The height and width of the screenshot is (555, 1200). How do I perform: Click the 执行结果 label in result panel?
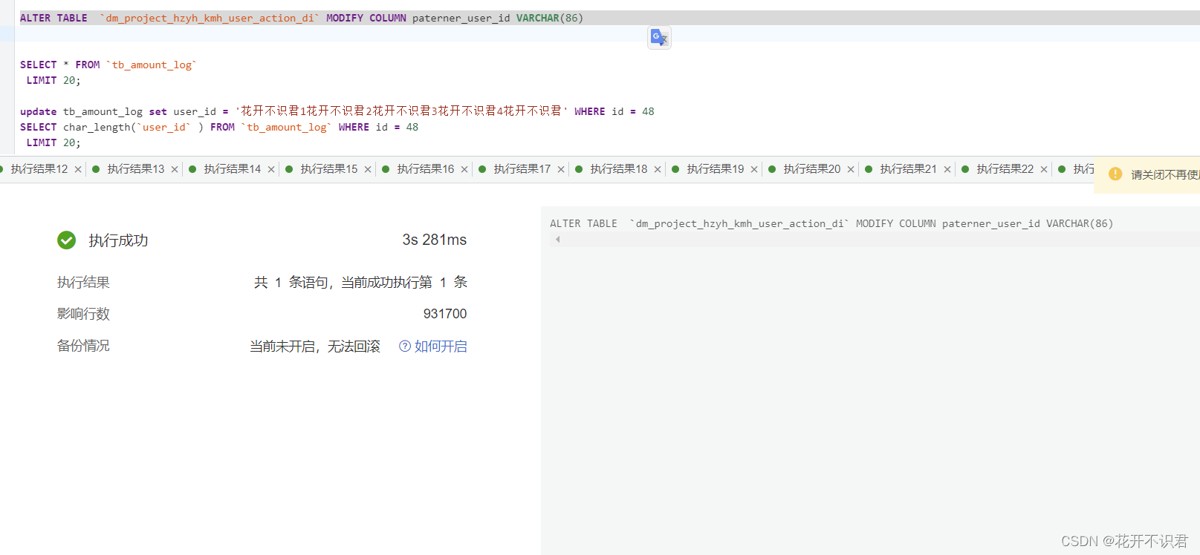pos(83,283)
